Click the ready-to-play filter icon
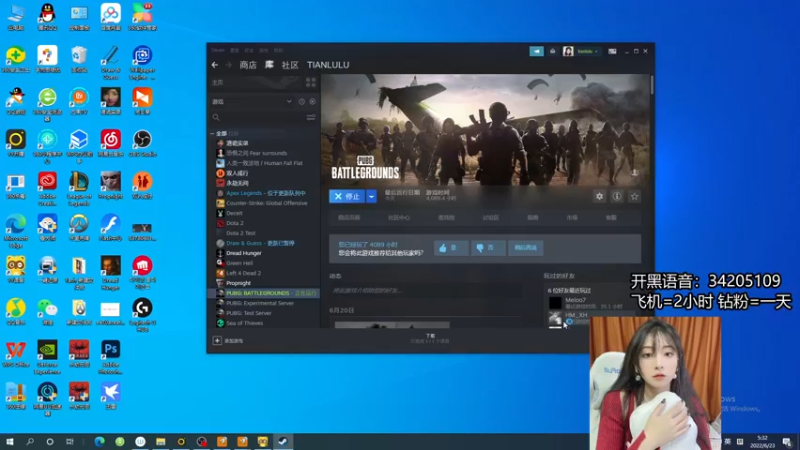Screen dimensions: 800x450 click(x=312, y=102)
